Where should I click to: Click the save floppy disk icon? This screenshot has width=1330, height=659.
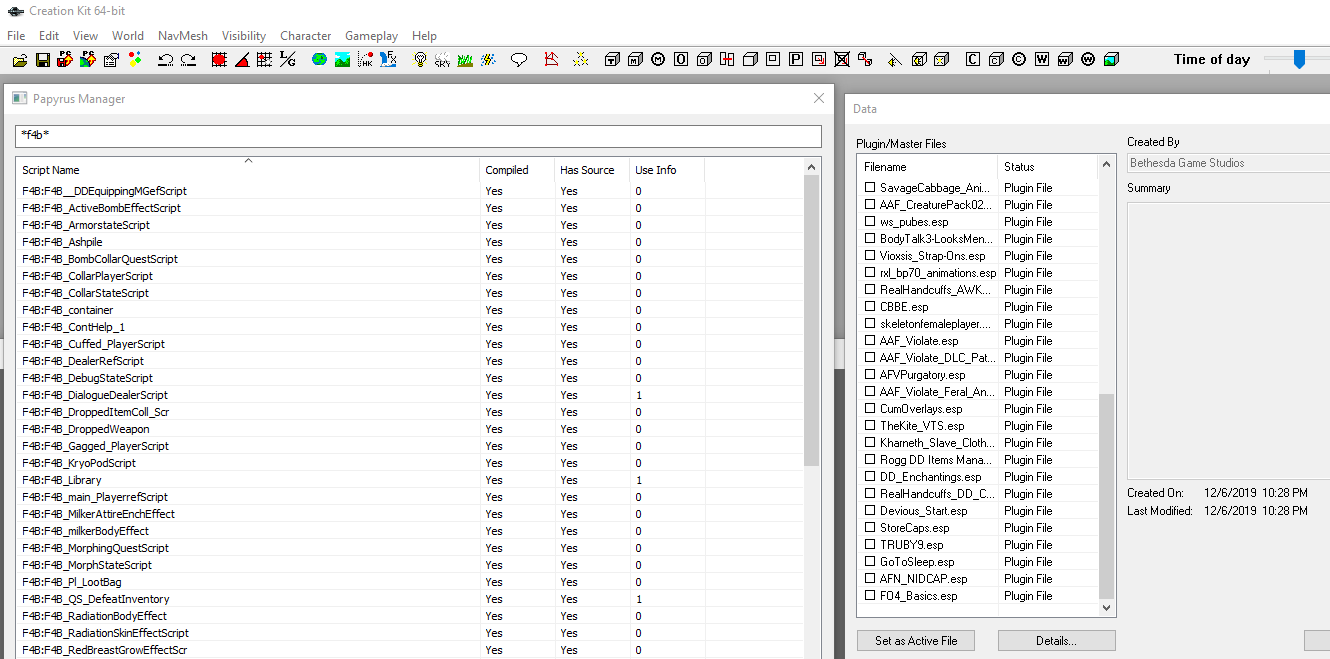point(43,60)
